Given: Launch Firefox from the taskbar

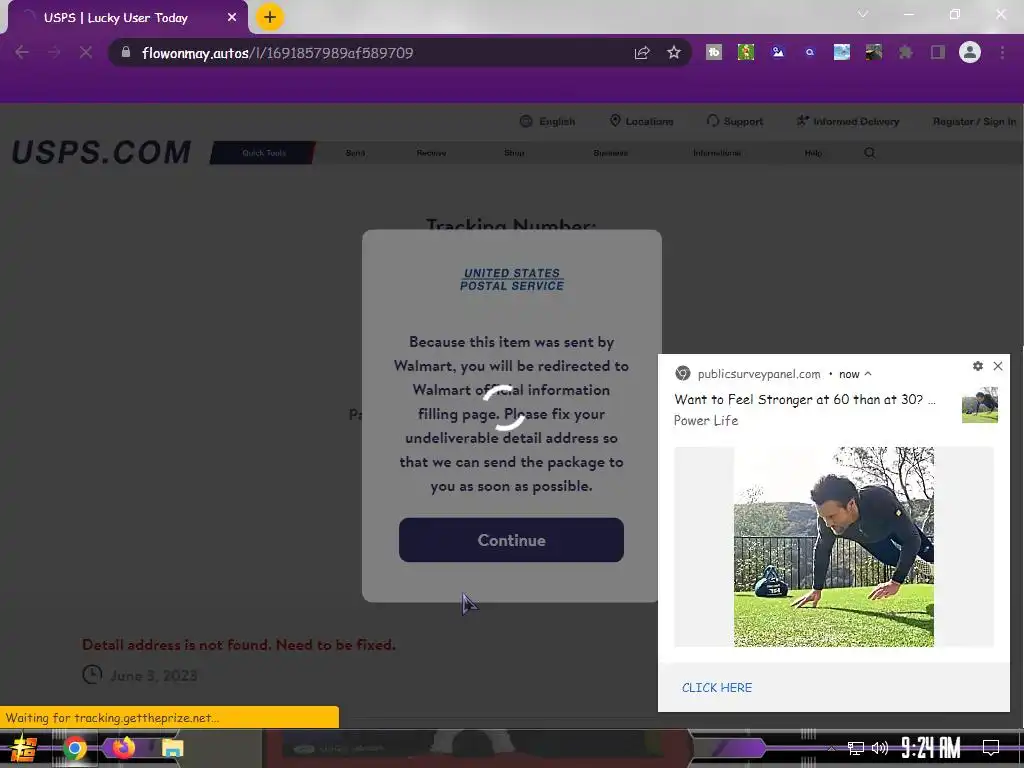Looking at the screenshot, I should point(123,748).
